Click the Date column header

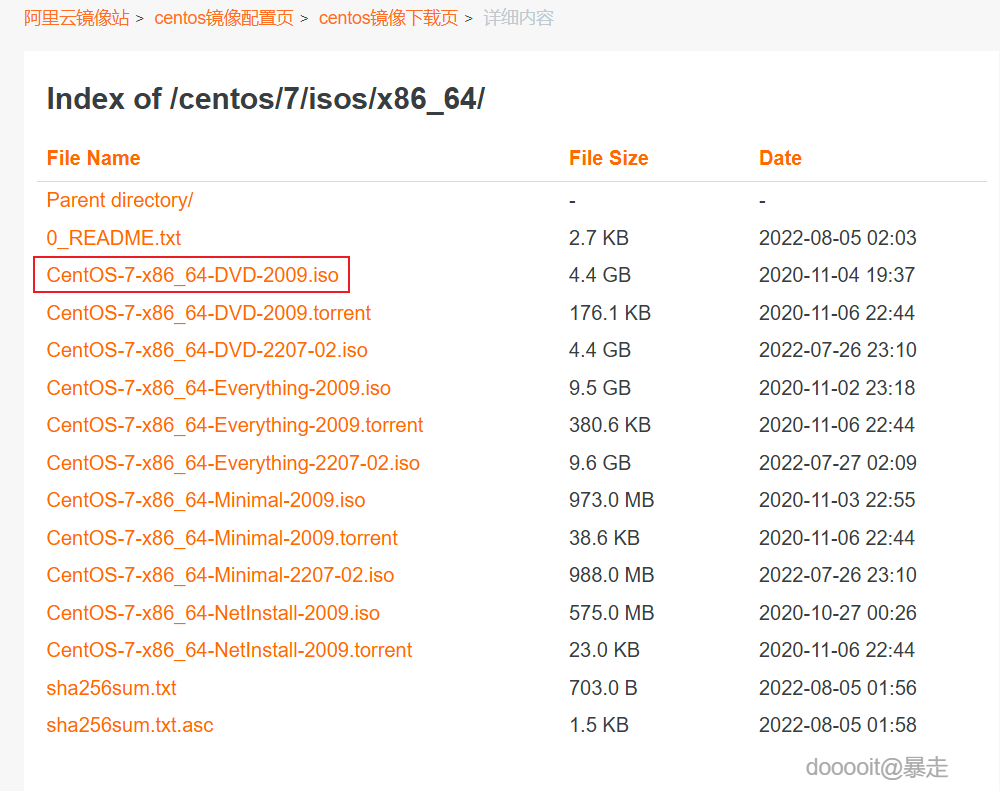(x=780, y=158)
